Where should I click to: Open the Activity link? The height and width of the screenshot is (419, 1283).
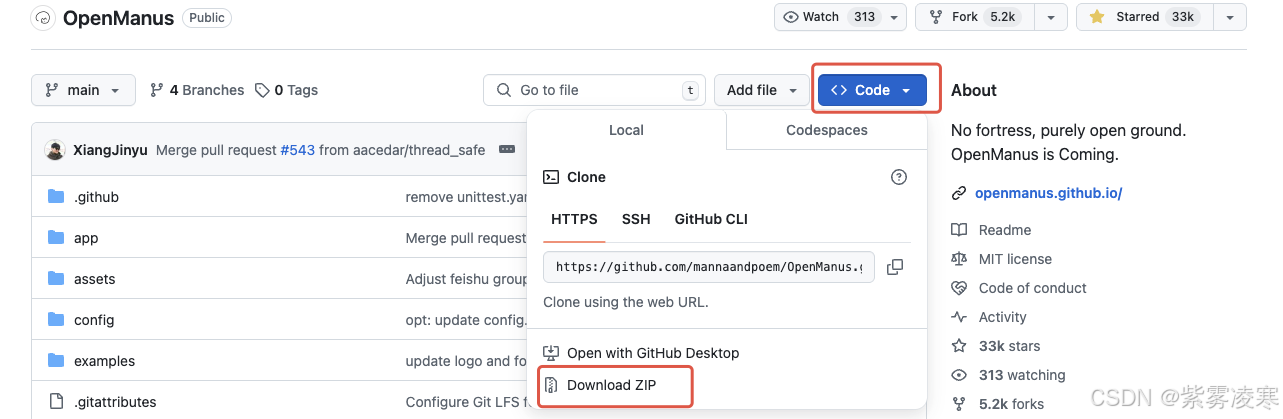pyautogui.click(x=1003, y=317)
